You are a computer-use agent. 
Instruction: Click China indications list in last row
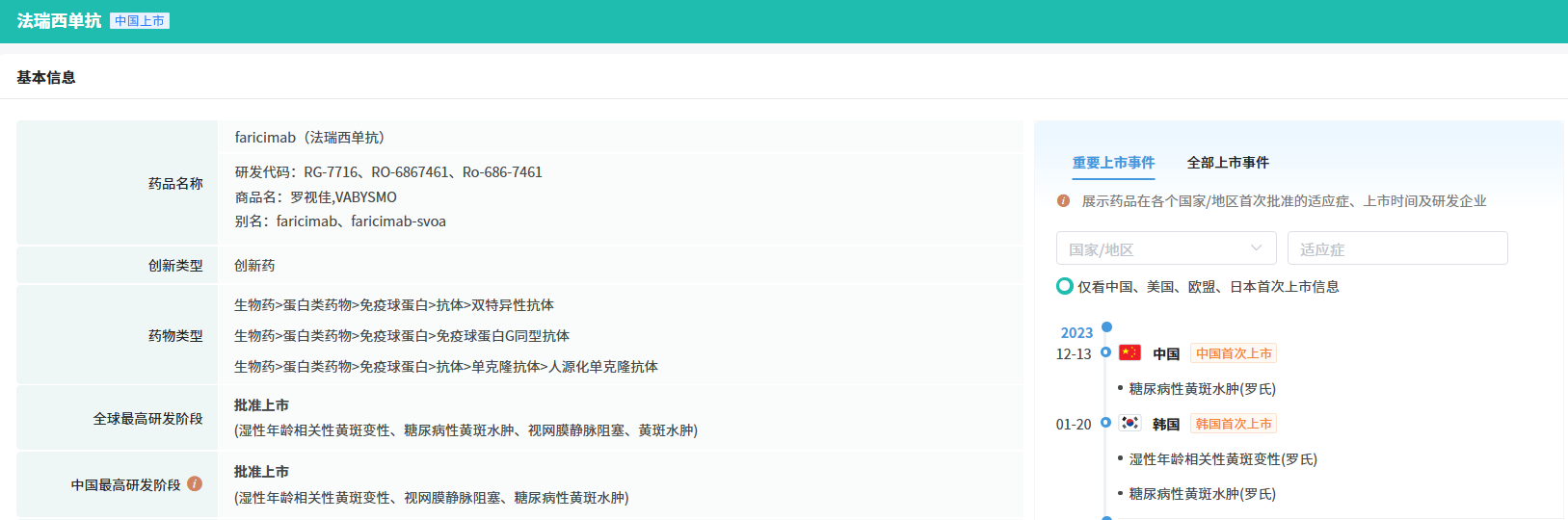pos(431,498)
